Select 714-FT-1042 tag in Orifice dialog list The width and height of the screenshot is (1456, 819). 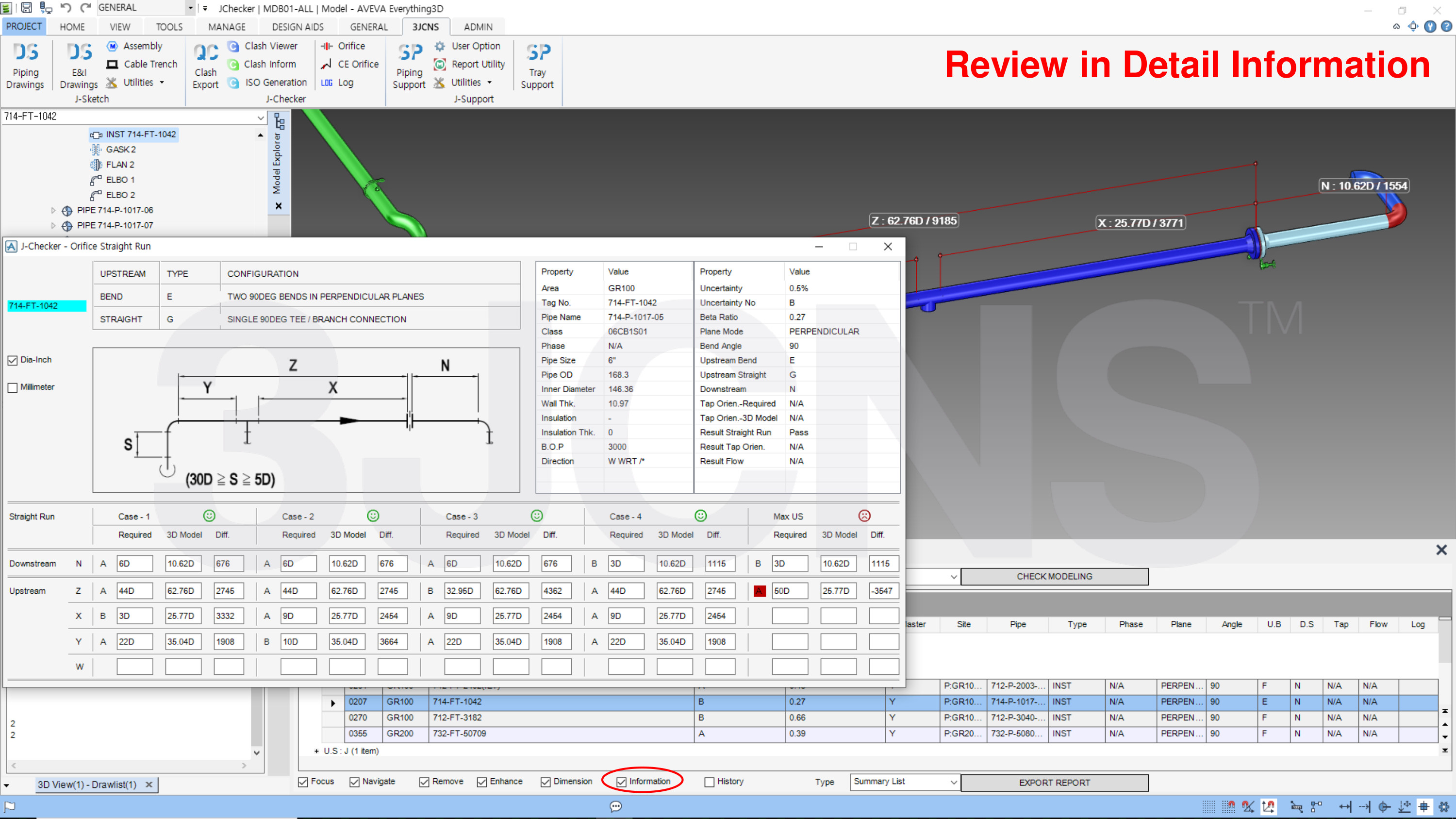click(47, 306)
